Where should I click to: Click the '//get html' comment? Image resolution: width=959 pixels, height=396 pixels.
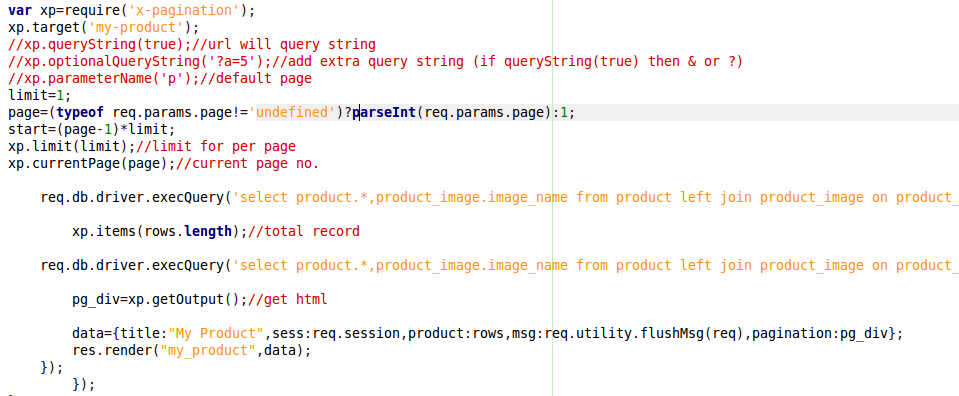click(287, 299)
